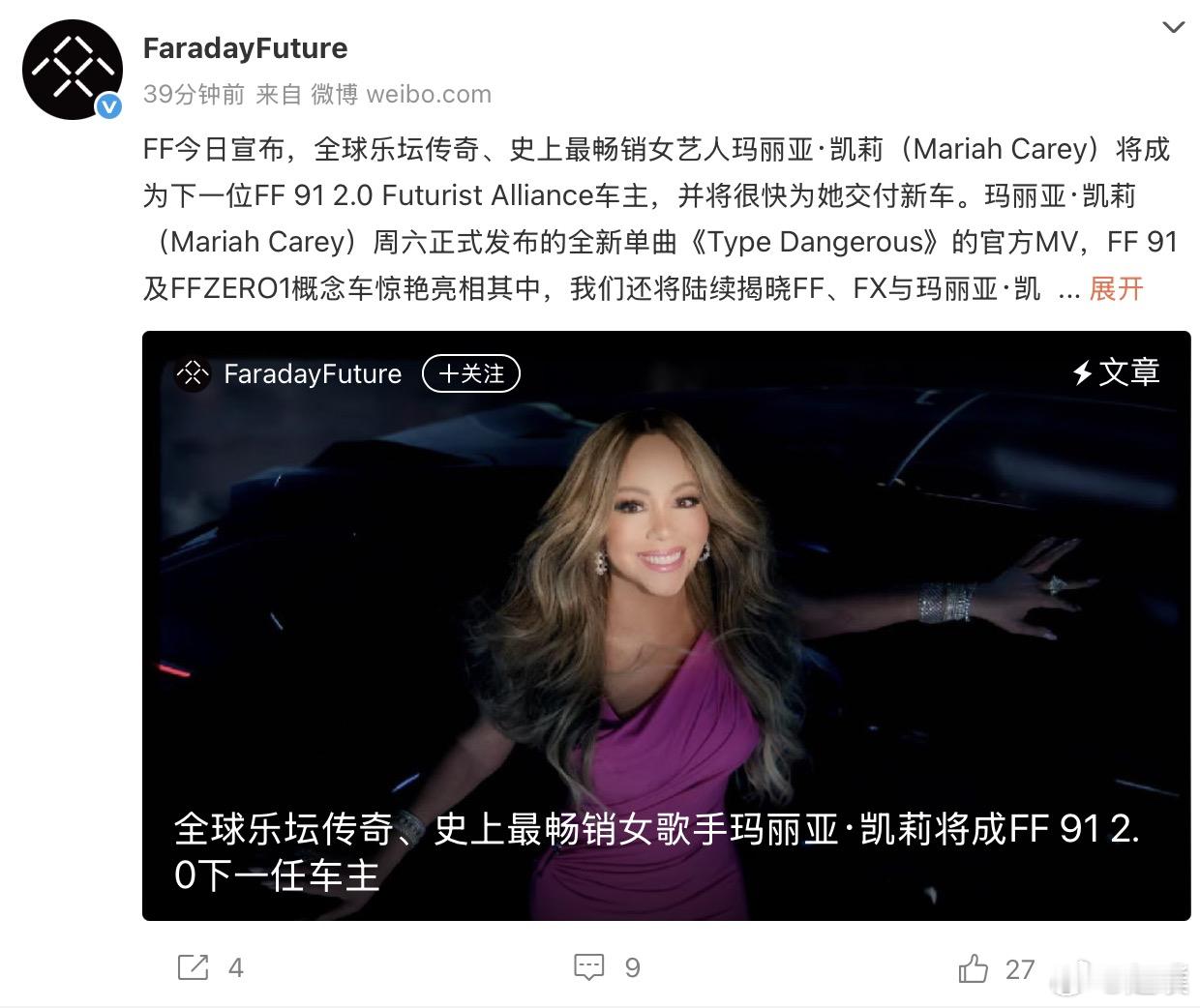Click the small FF logo inside article card

(193, 373)
